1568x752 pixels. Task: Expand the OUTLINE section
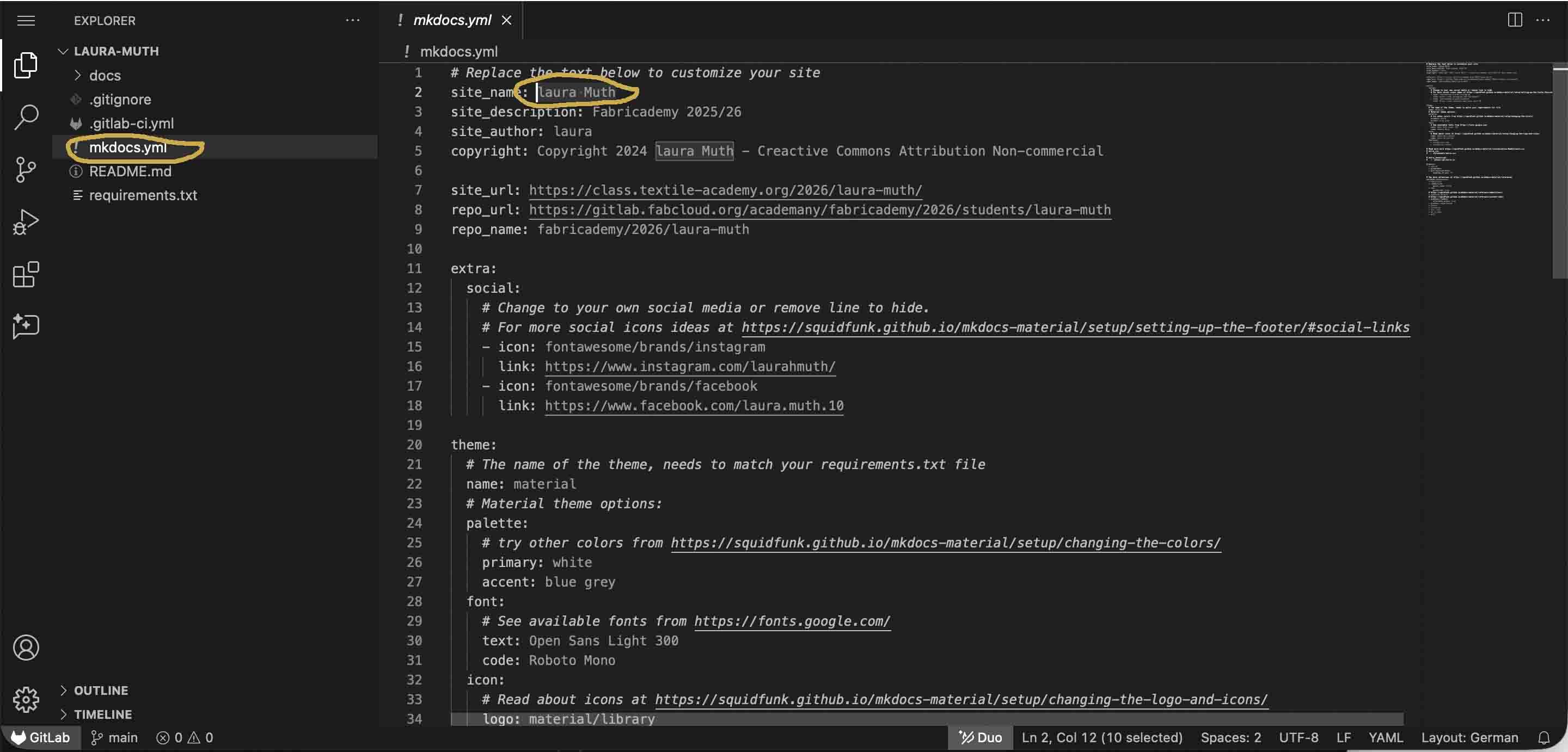tap(100, 691)
